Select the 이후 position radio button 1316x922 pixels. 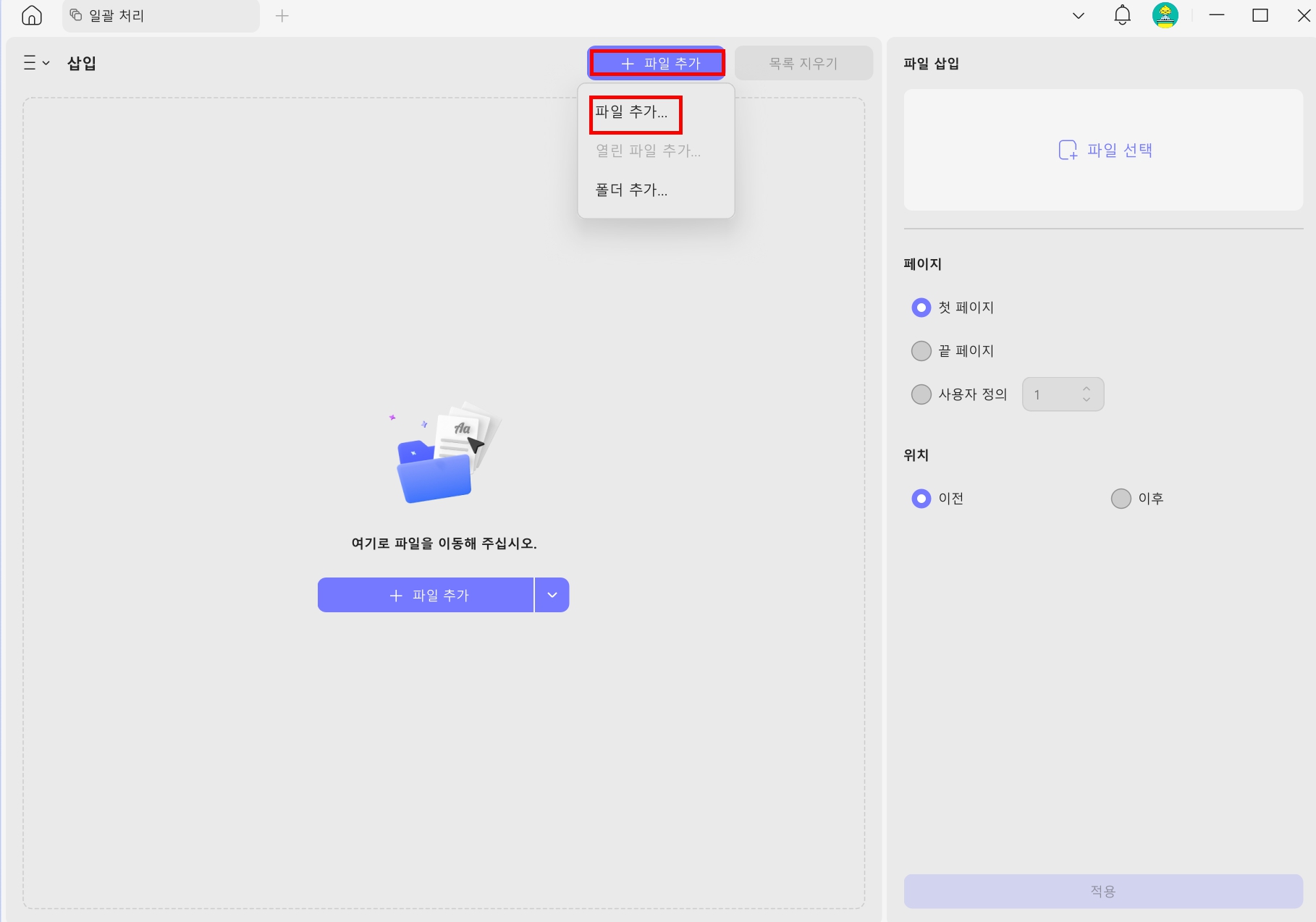tap(1121, 499)
